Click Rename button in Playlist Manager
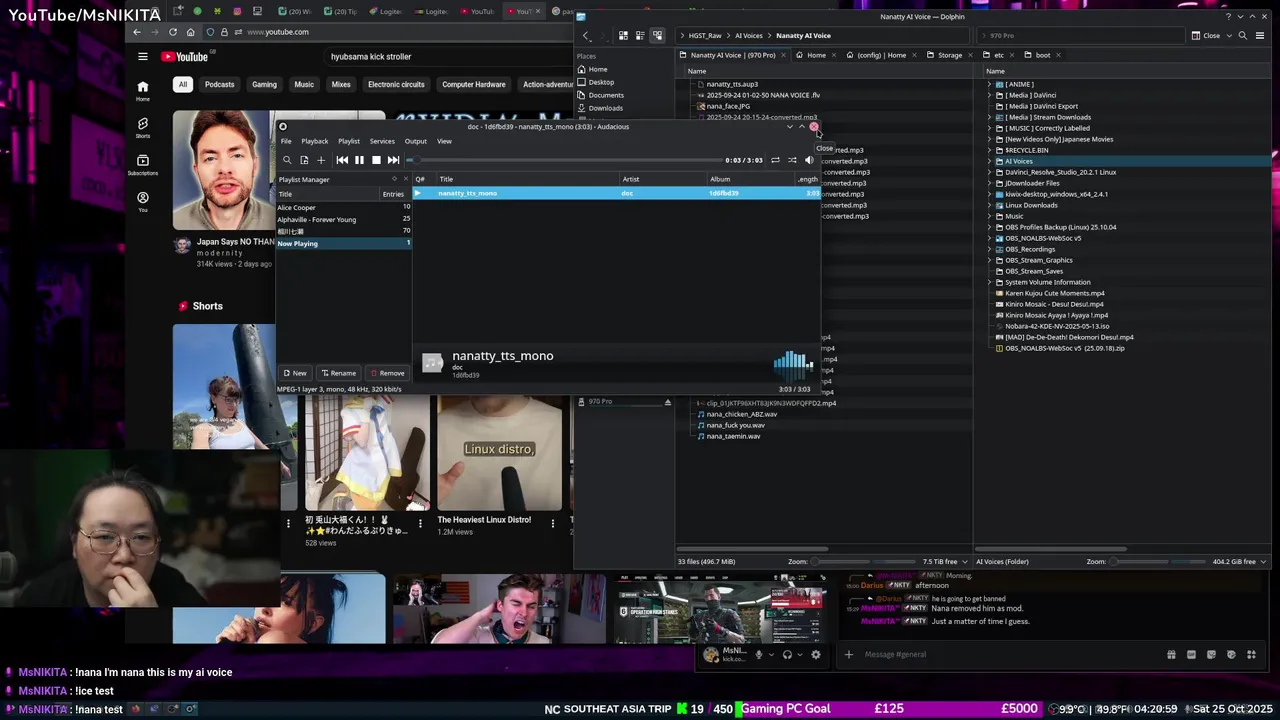Viewport: 1280px width, 720px height. (x=338, y=373)
